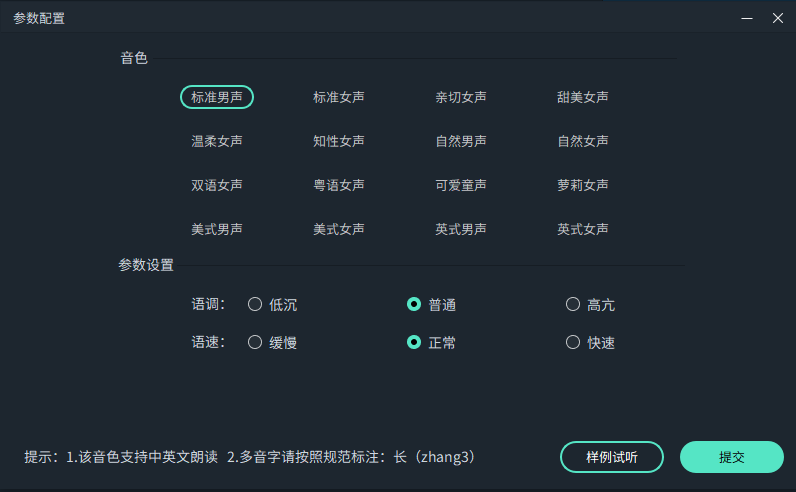This screenshot has height=492, width=796.
Task: Close the 参数配置 dialog window
Action: click(777, 18)
